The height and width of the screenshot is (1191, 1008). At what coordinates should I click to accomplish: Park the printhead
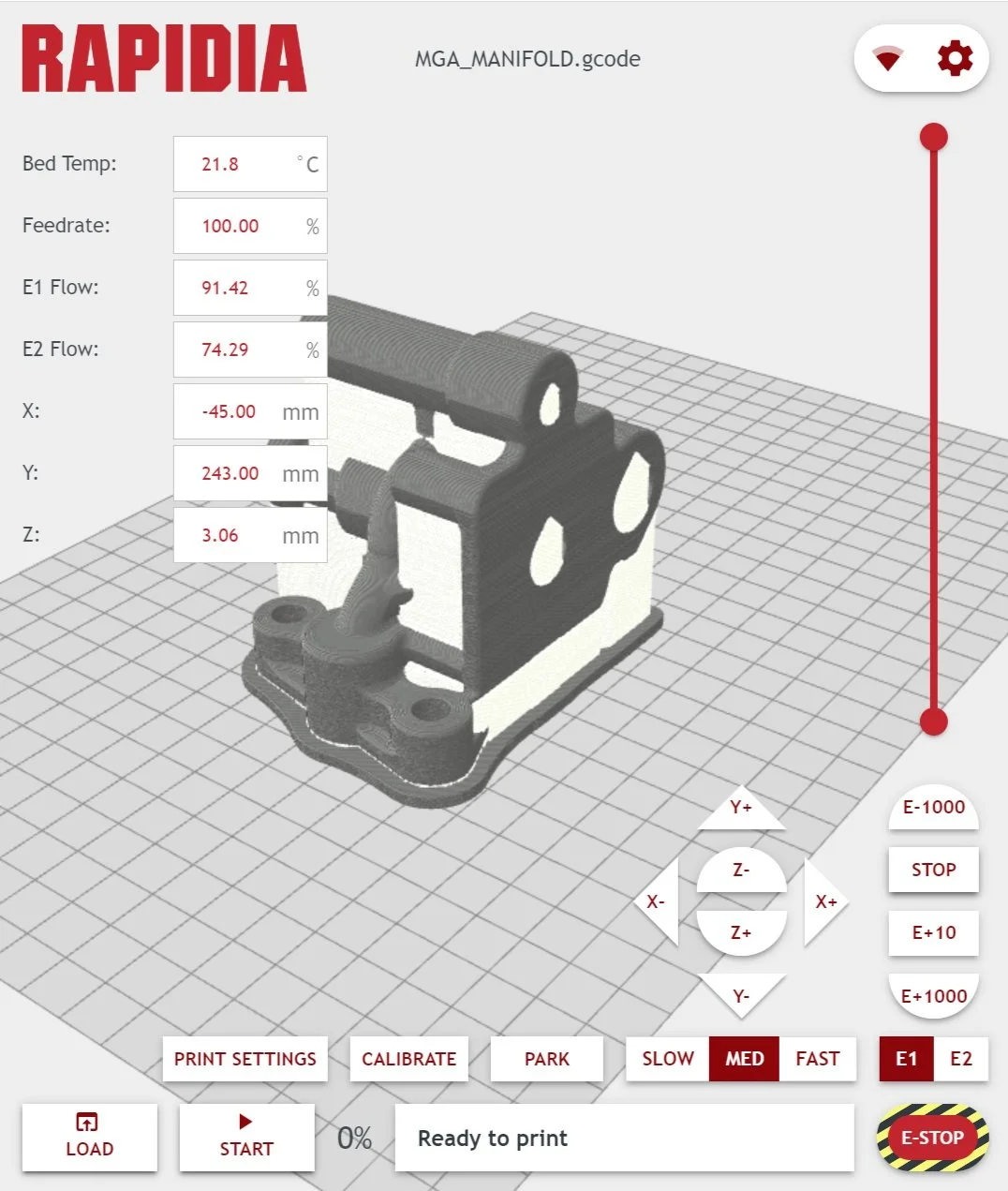click(x=546, y=1059)
